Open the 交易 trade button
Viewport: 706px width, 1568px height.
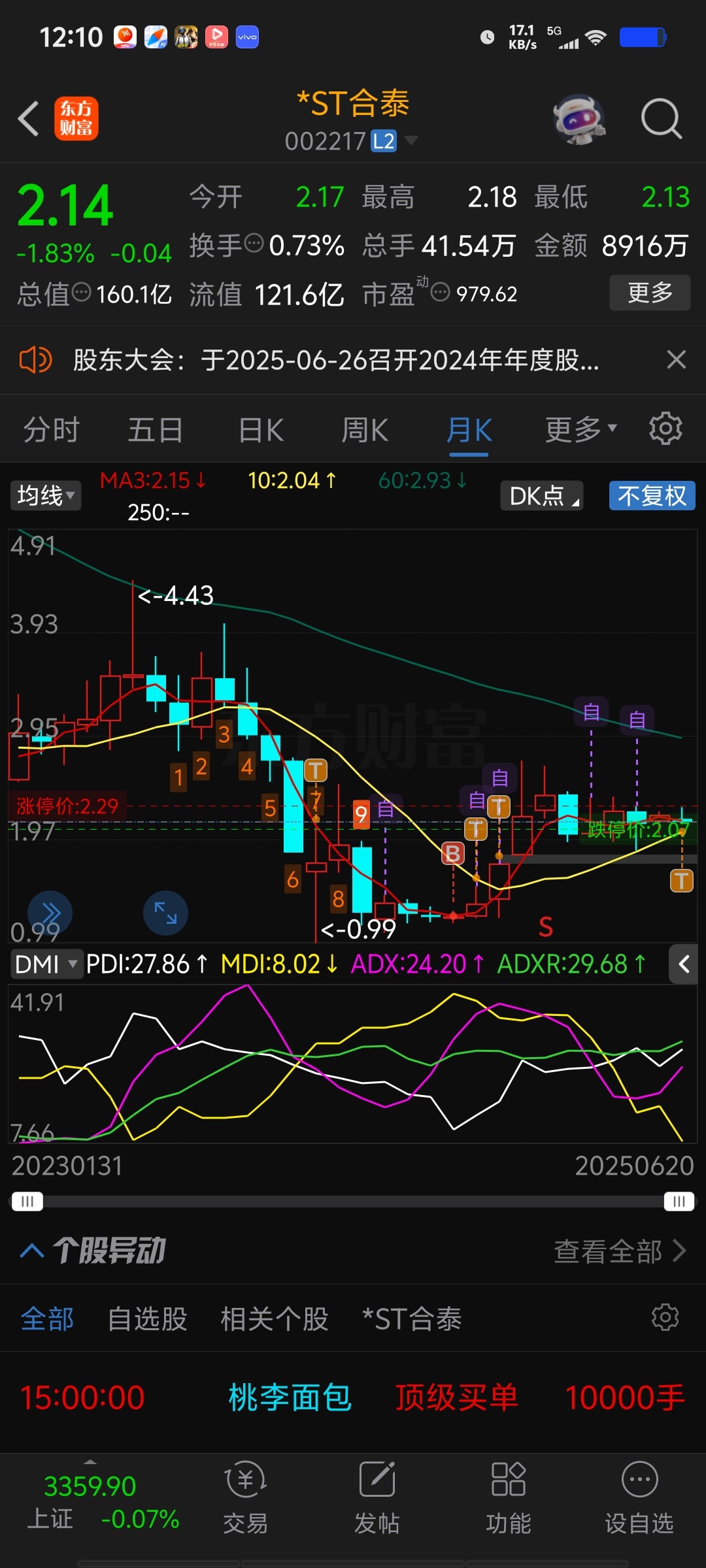[x=245, y=1497]
